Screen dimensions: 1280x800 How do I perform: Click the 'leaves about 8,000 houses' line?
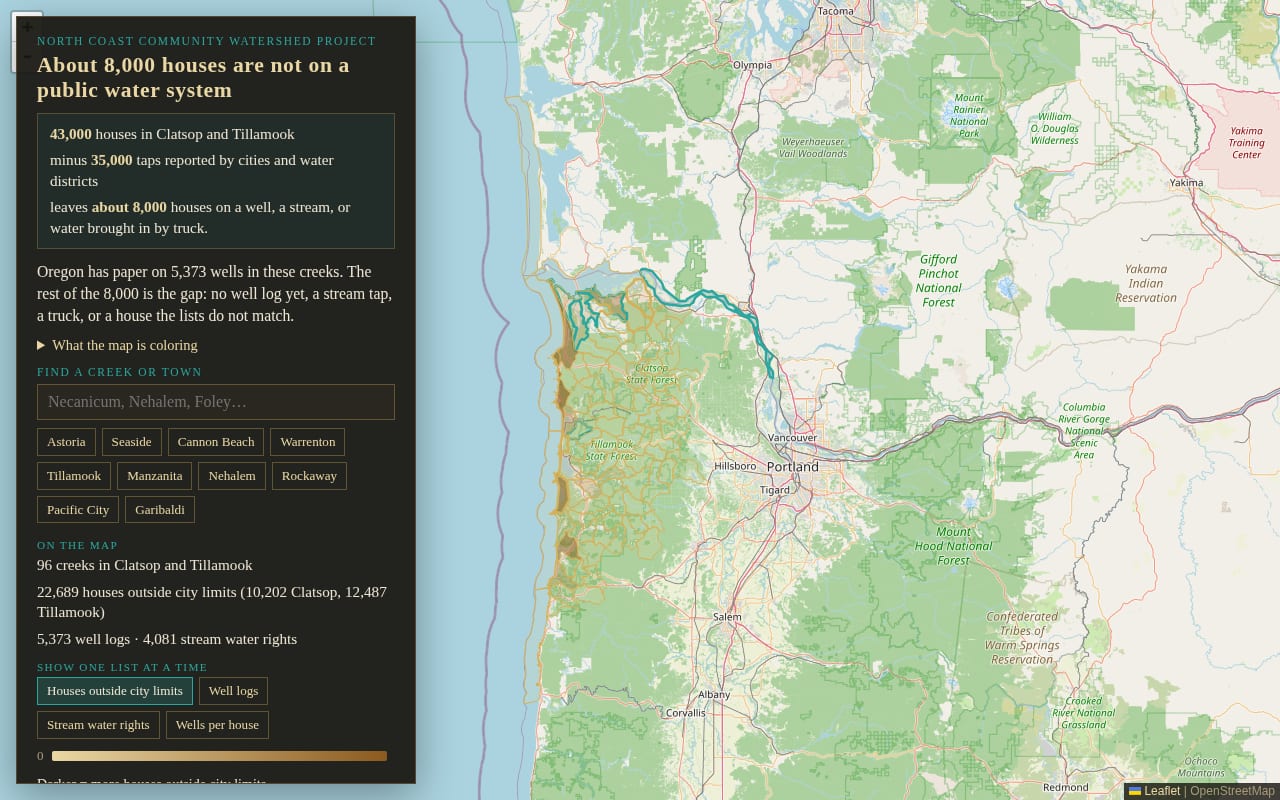click(x=200, y=217)
